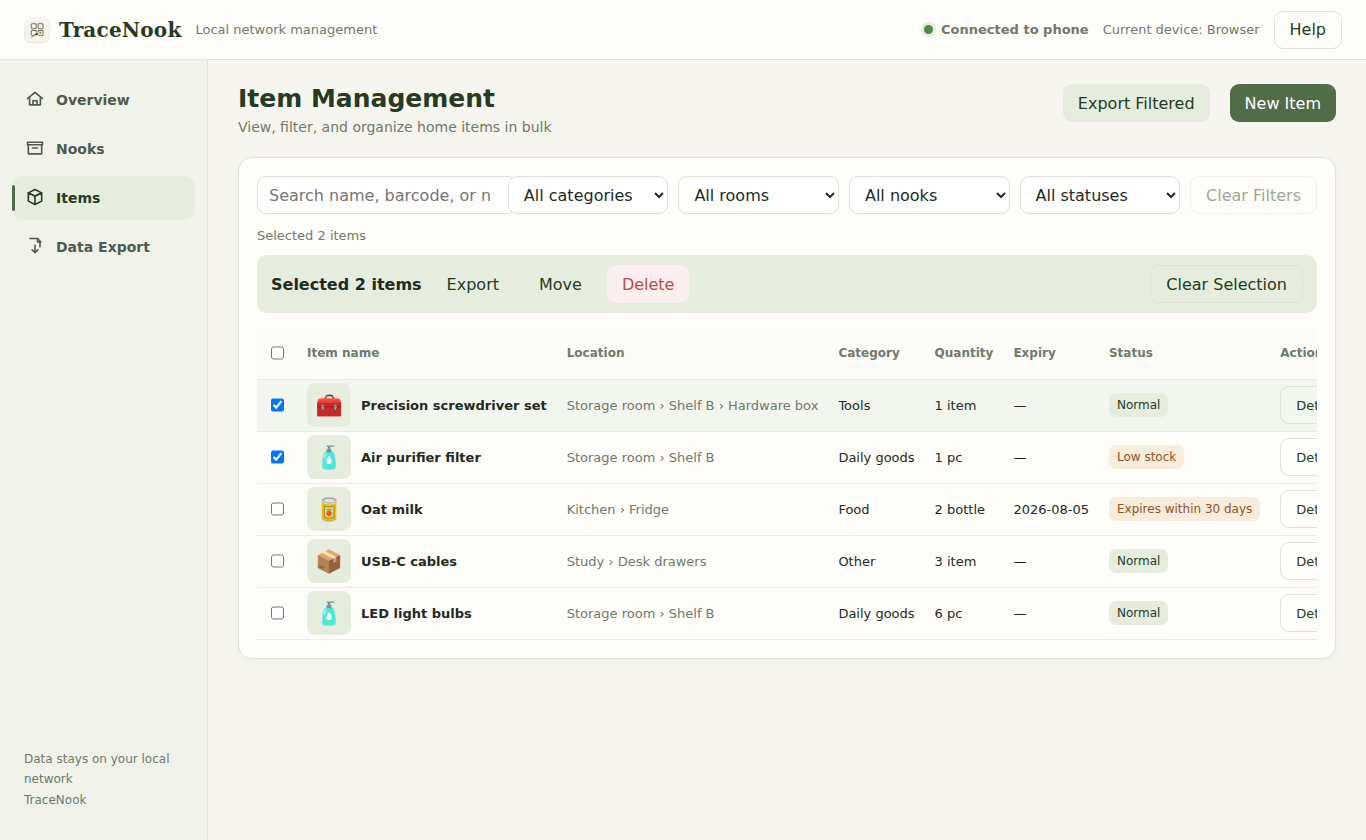Click the Oat milk item name
The width and height of the screenshot is (1366, 840).
click(x=392, y=509)
